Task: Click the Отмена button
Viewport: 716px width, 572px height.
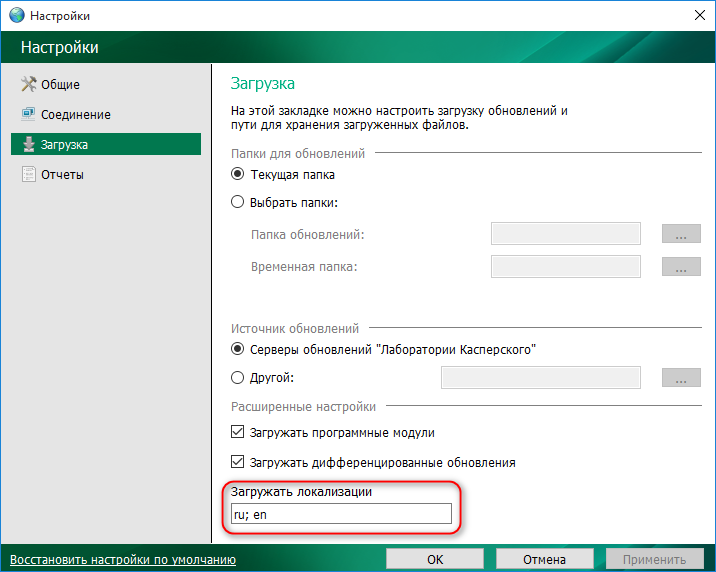Action: (545, 559)
